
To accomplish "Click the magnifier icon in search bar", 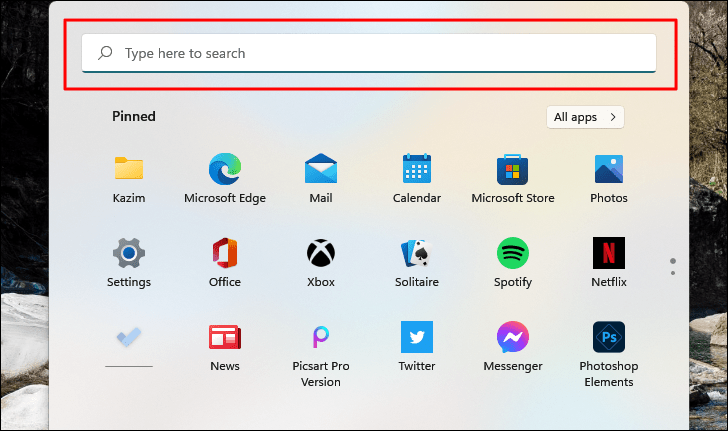I will 105,53.
